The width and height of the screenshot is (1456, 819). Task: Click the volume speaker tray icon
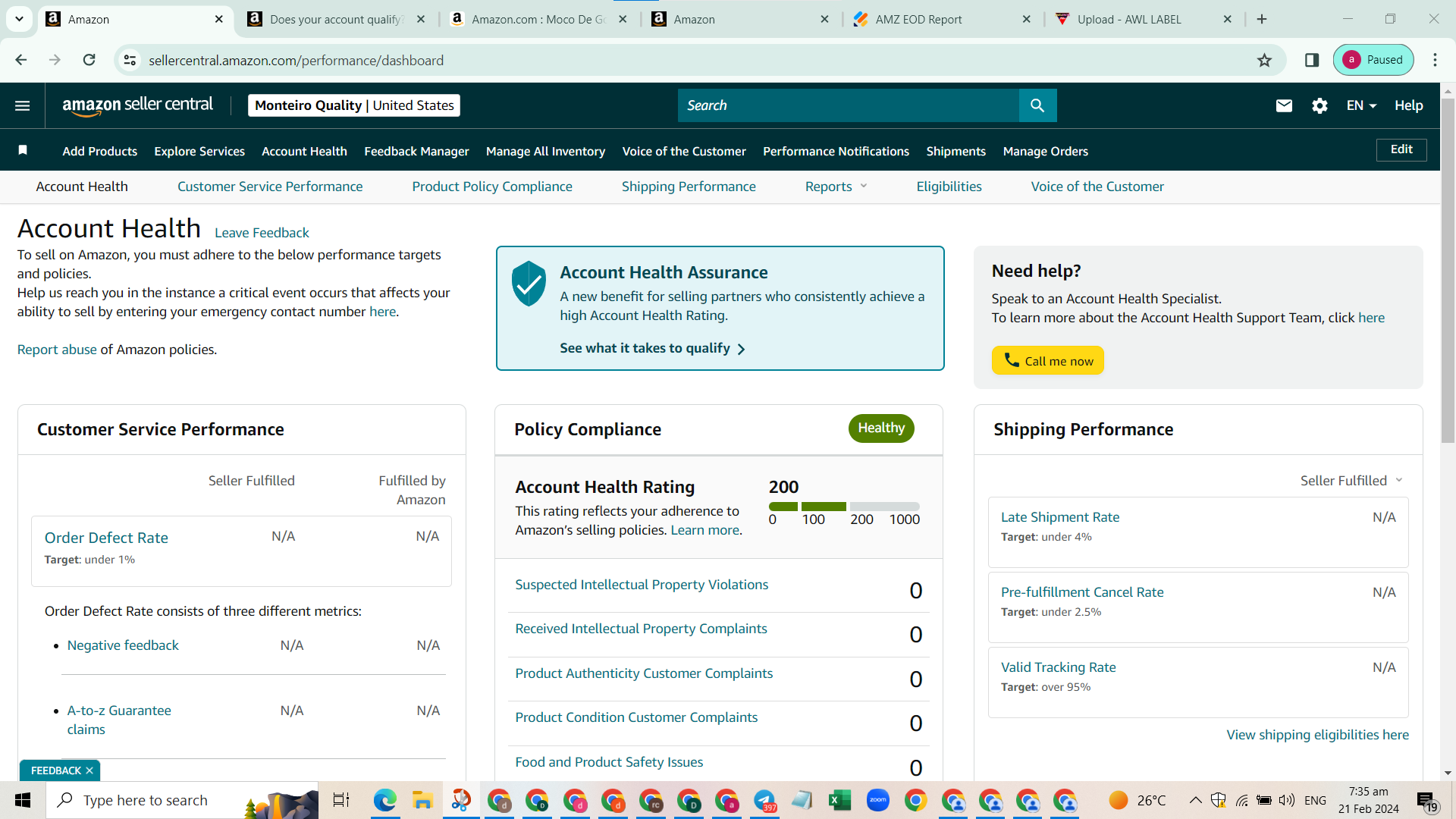click(x=1287, y=800)
